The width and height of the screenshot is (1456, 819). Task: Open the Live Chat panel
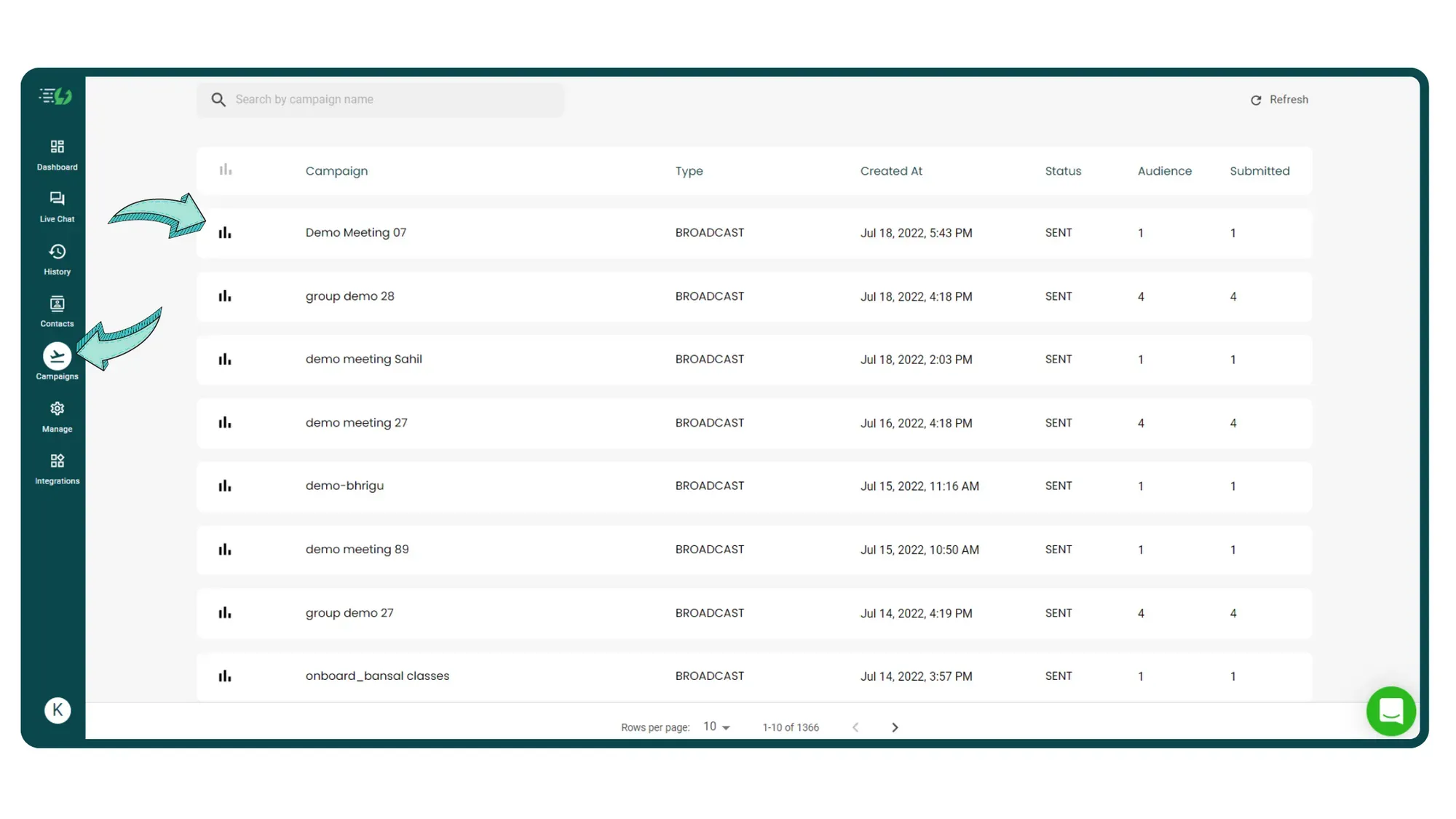(57, 206)
